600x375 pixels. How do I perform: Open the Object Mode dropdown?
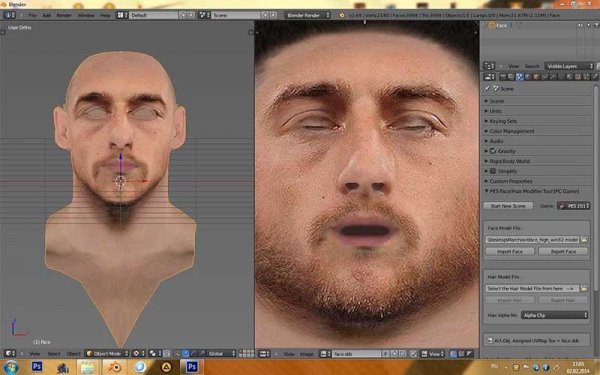pos(107,354)
